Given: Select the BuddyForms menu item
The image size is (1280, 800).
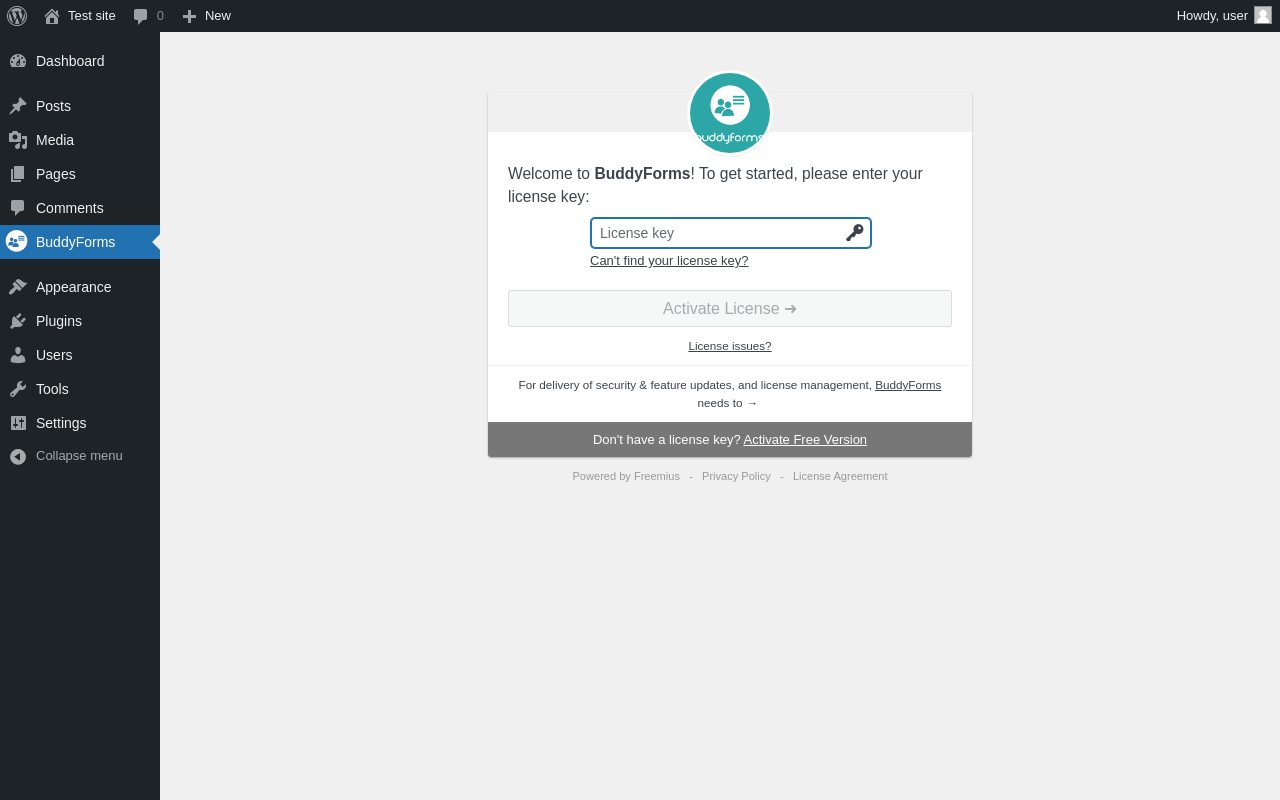Looking at the screenshot, I should pyautogui.click(x=80, y=242).
